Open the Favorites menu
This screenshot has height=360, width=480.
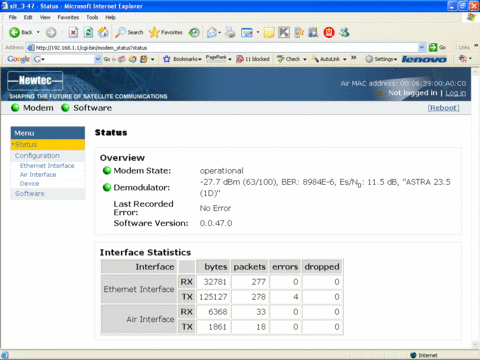point(68,17)
